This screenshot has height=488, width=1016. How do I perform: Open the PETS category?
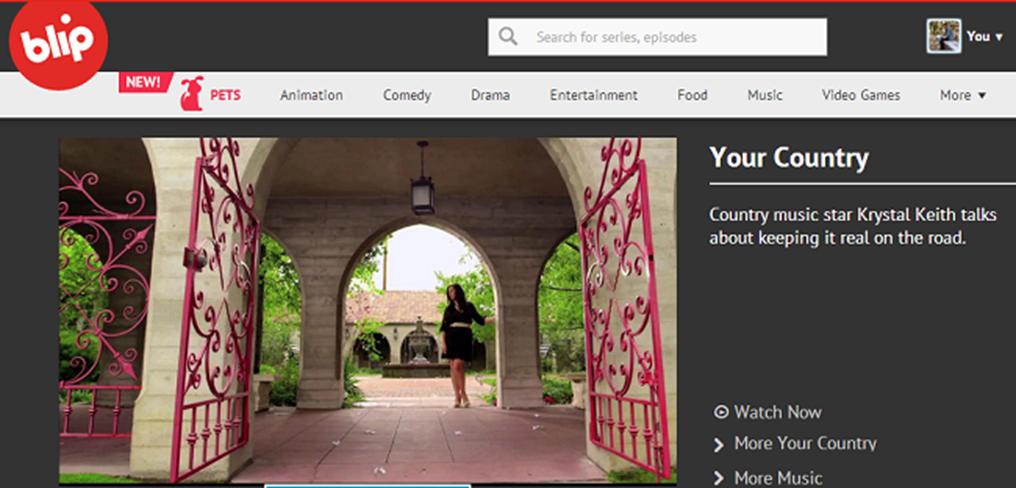coord(225,95)
